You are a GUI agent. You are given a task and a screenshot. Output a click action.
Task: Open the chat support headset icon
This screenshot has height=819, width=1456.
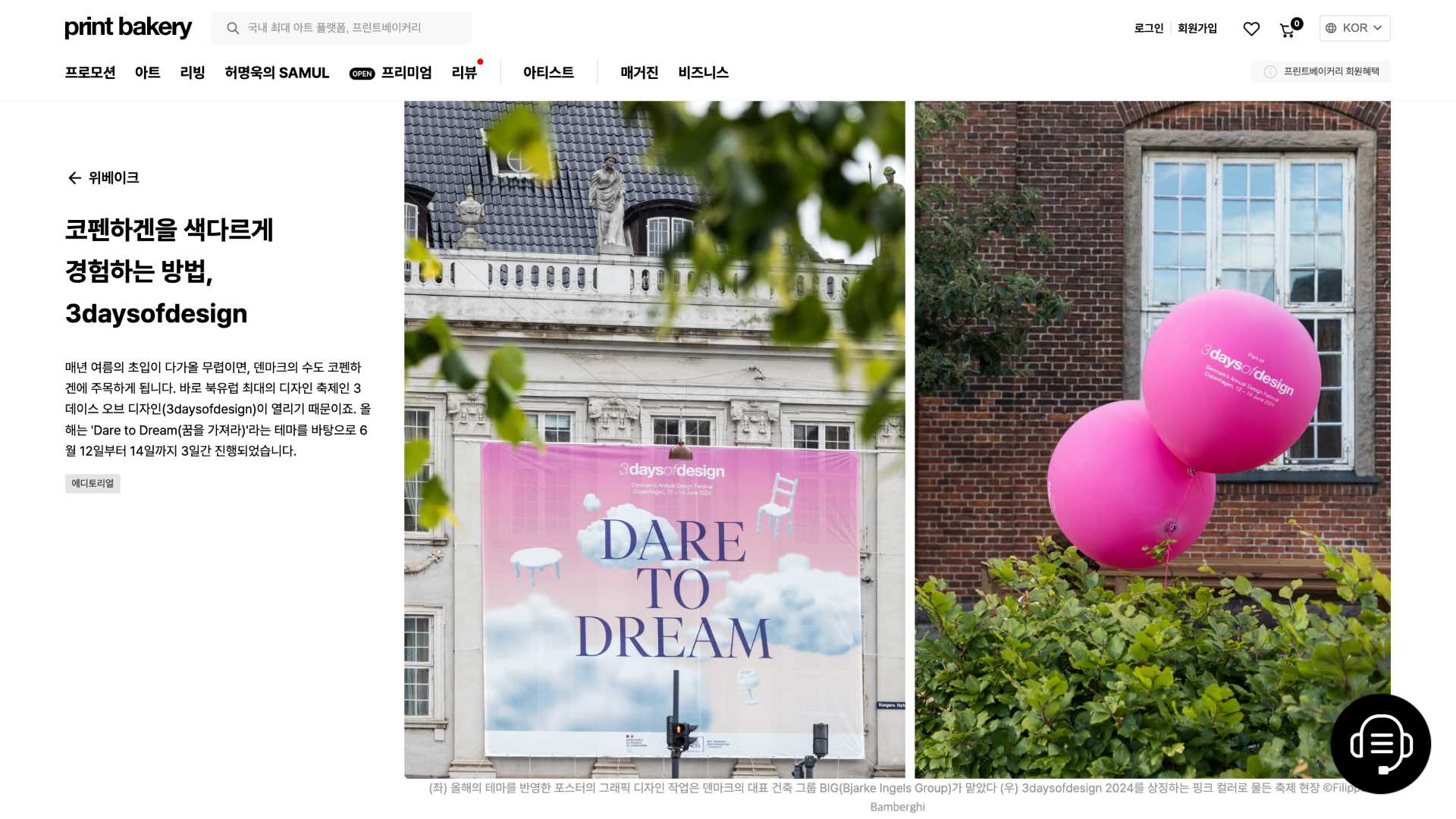(x=1381, y=744)
